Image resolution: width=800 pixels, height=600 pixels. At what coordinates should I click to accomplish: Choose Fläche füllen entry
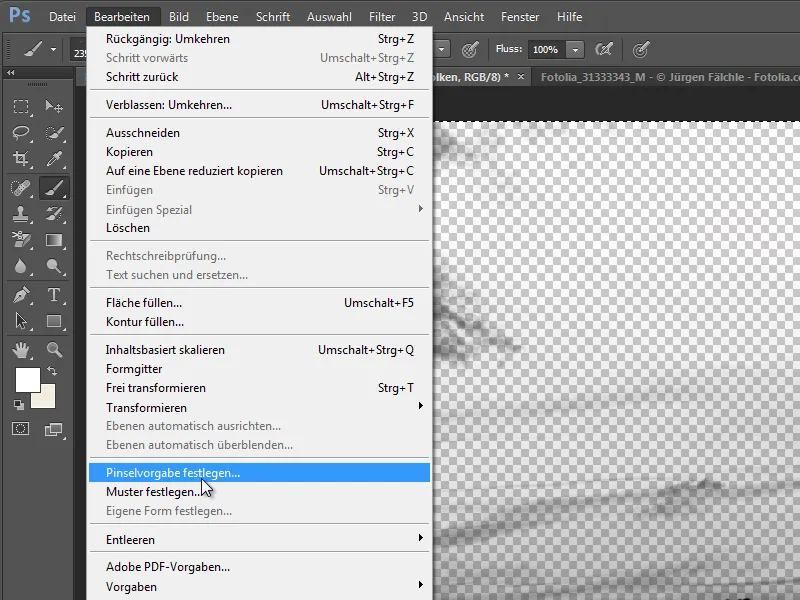260,303
